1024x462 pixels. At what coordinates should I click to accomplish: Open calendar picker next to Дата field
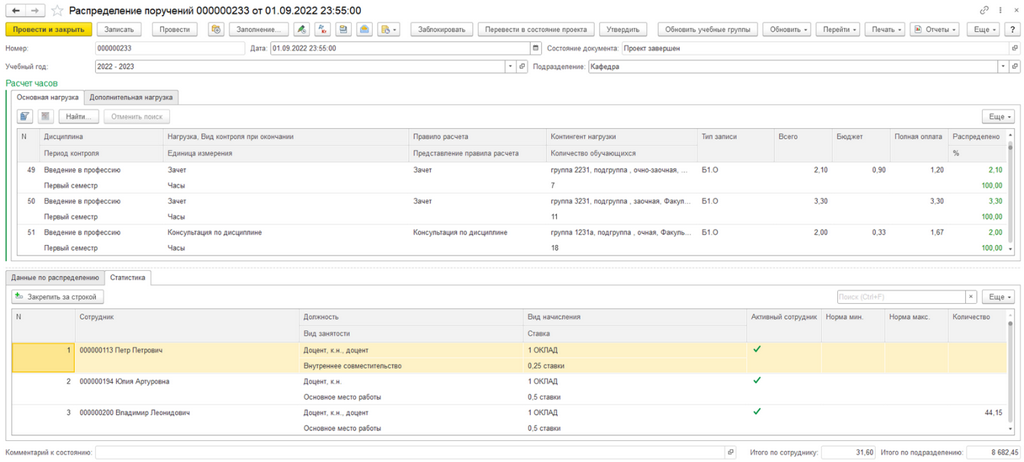click(536, 48)
